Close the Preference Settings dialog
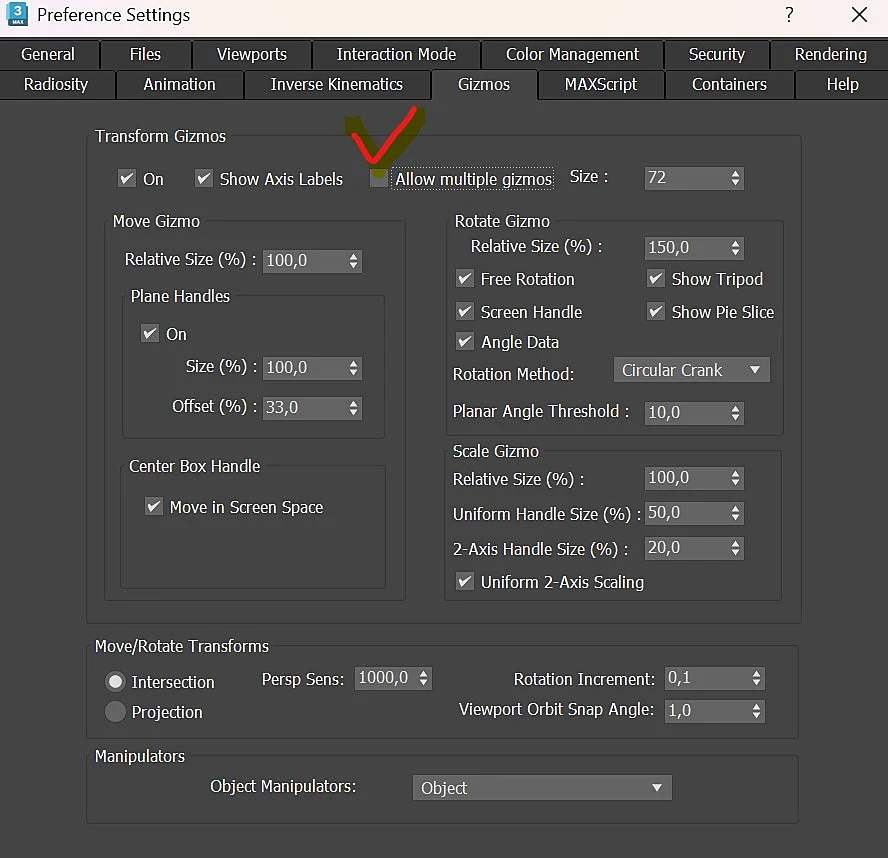The height and width of the screenshot is (858, 888). (x=859, y=15)
